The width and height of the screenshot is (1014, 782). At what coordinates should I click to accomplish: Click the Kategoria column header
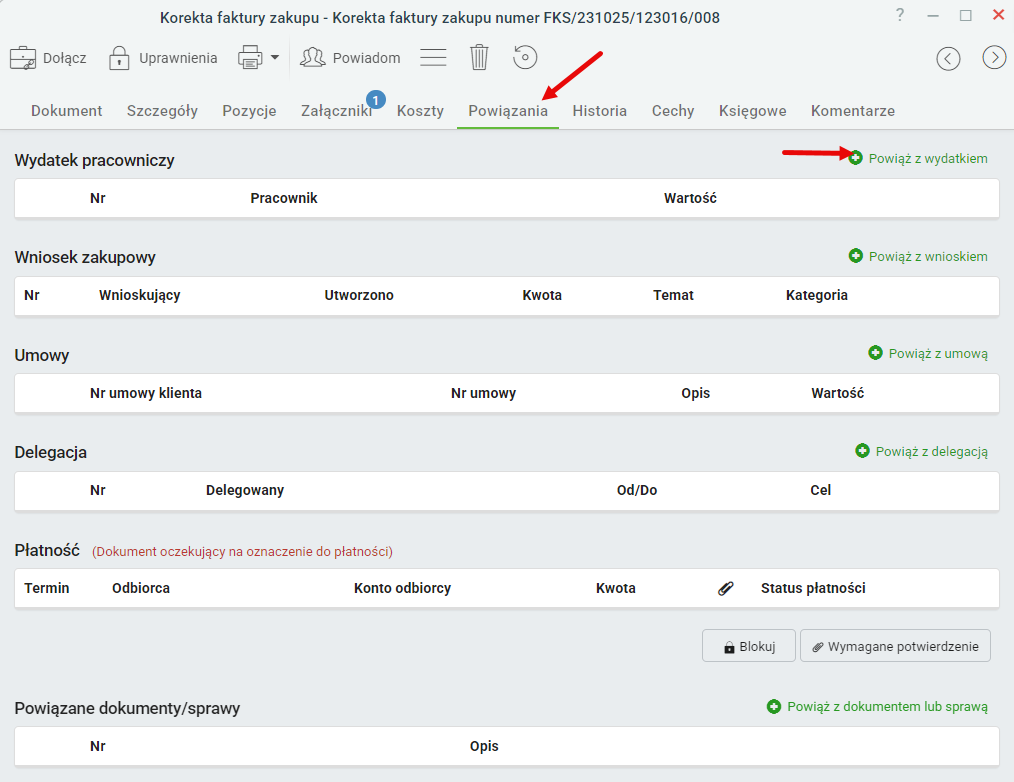[x=817, y=295]
